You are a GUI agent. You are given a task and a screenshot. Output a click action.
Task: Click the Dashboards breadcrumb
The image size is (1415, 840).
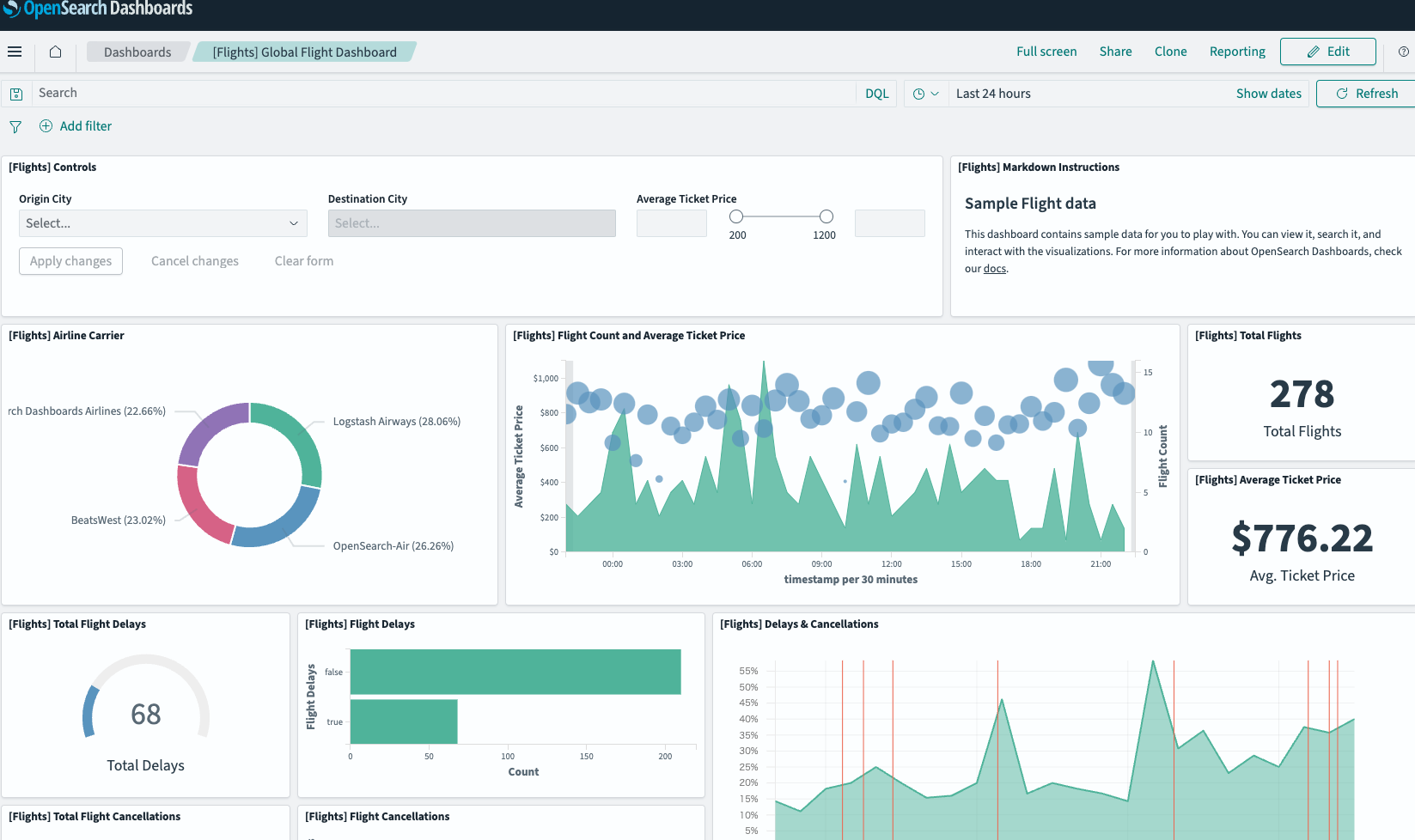(137, 52)
